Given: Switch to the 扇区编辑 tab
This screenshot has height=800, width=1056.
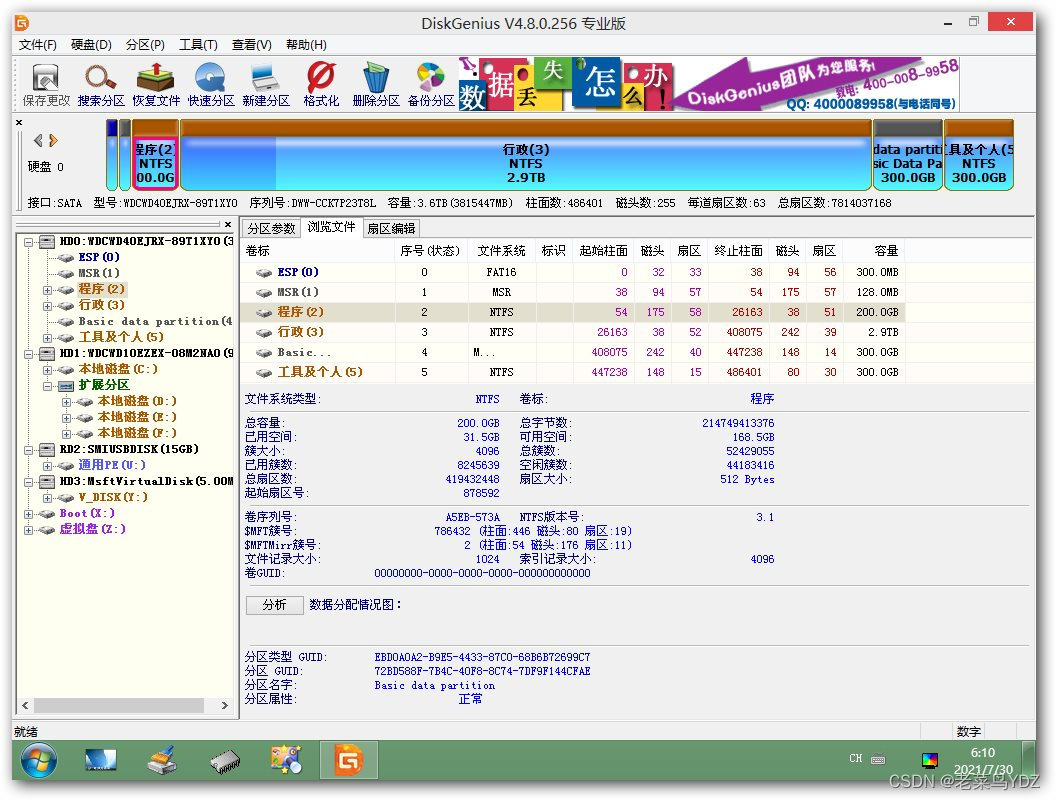Looking at the screenshot, I should [x=391, y=228].
